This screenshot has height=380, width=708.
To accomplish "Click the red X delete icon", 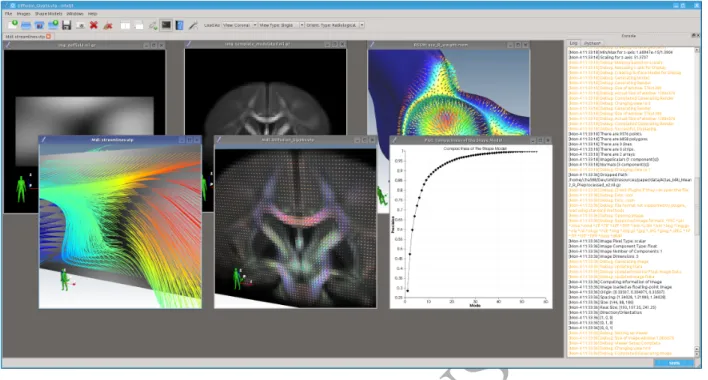I will pyautogui.click(x=93, y=25).
